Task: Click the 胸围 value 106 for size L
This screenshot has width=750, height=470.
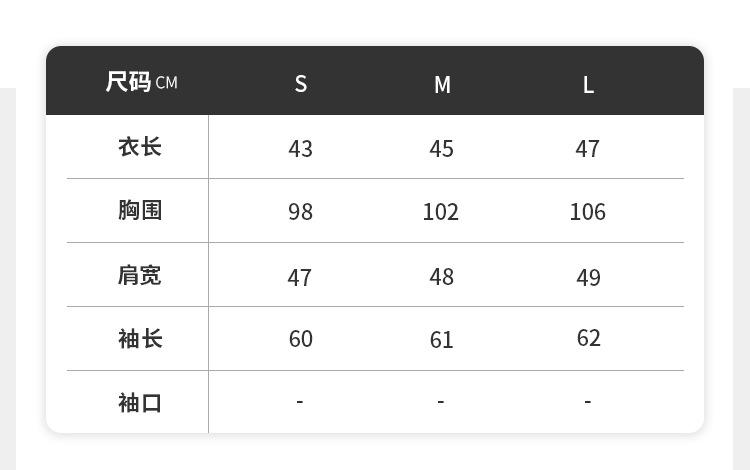Action: (x=588, y=212)
